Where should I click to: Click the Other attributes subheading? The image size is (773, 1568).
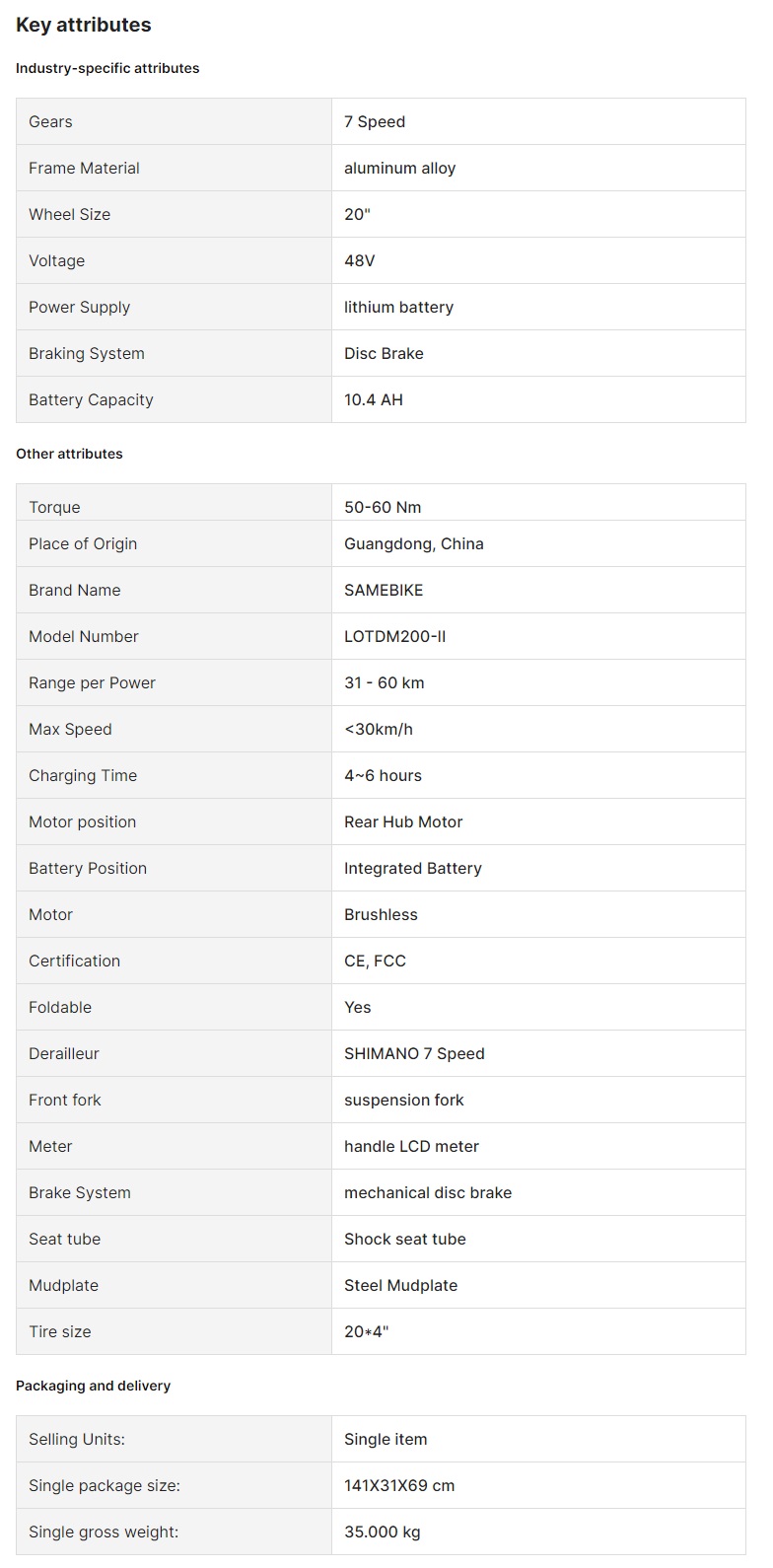[x=69, y=454]
